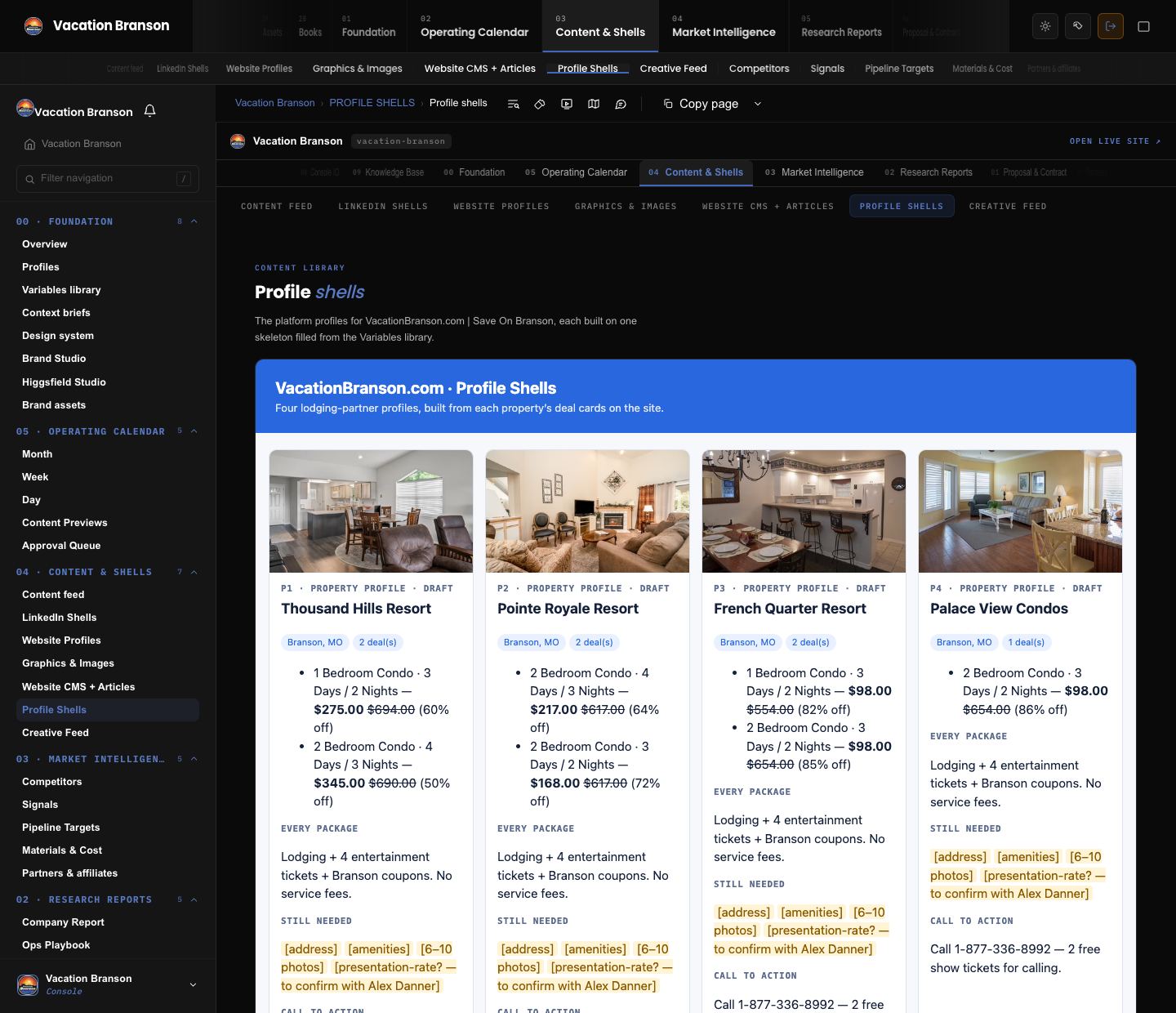Click the tags icon in top bar
The width and height of the screenshot is (1176, 1013).
point(1078,26)
